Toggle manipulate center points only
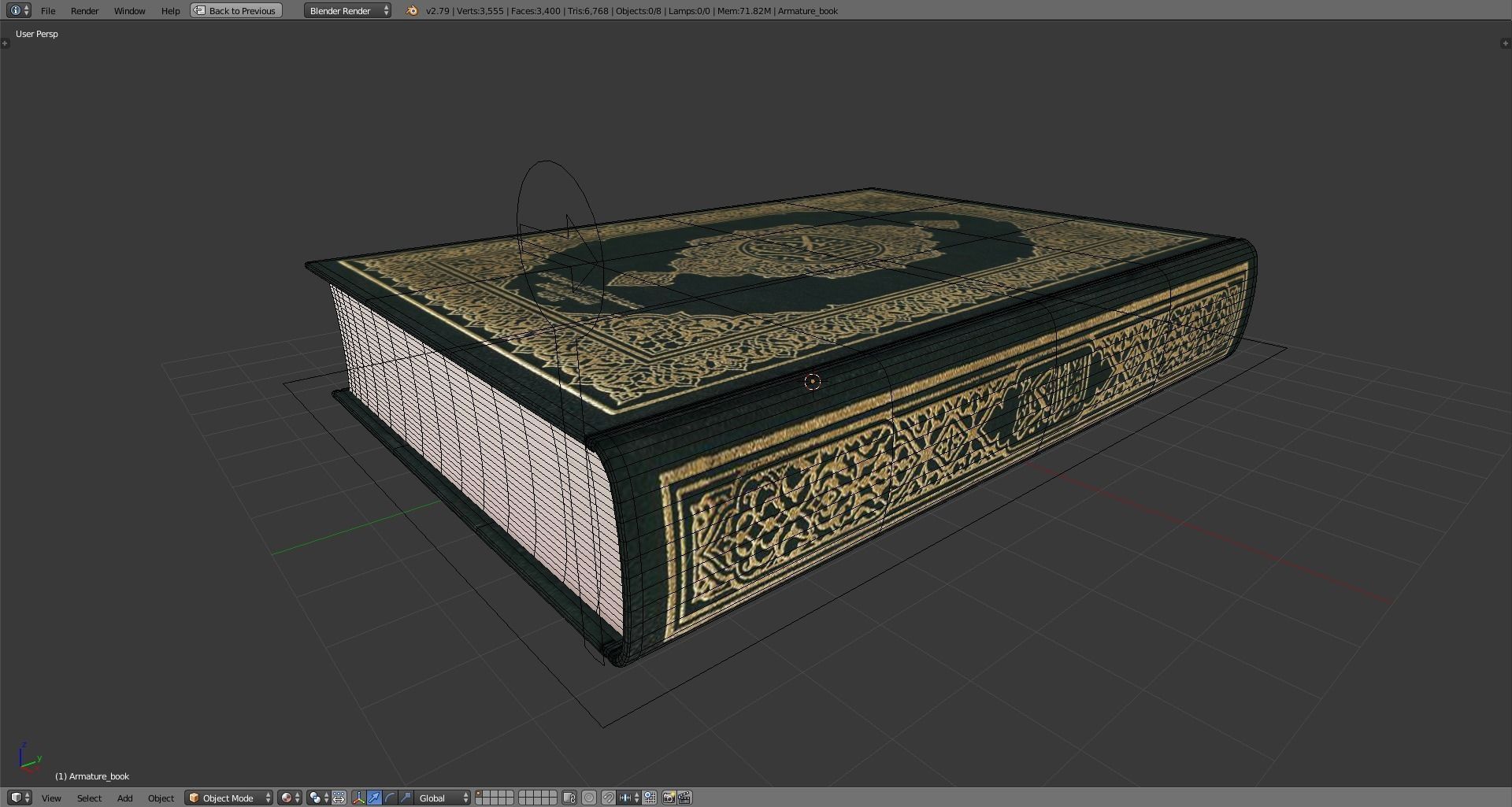This screenshot has height=807, width=1512. pyautogui.click(x=339, y=798)
